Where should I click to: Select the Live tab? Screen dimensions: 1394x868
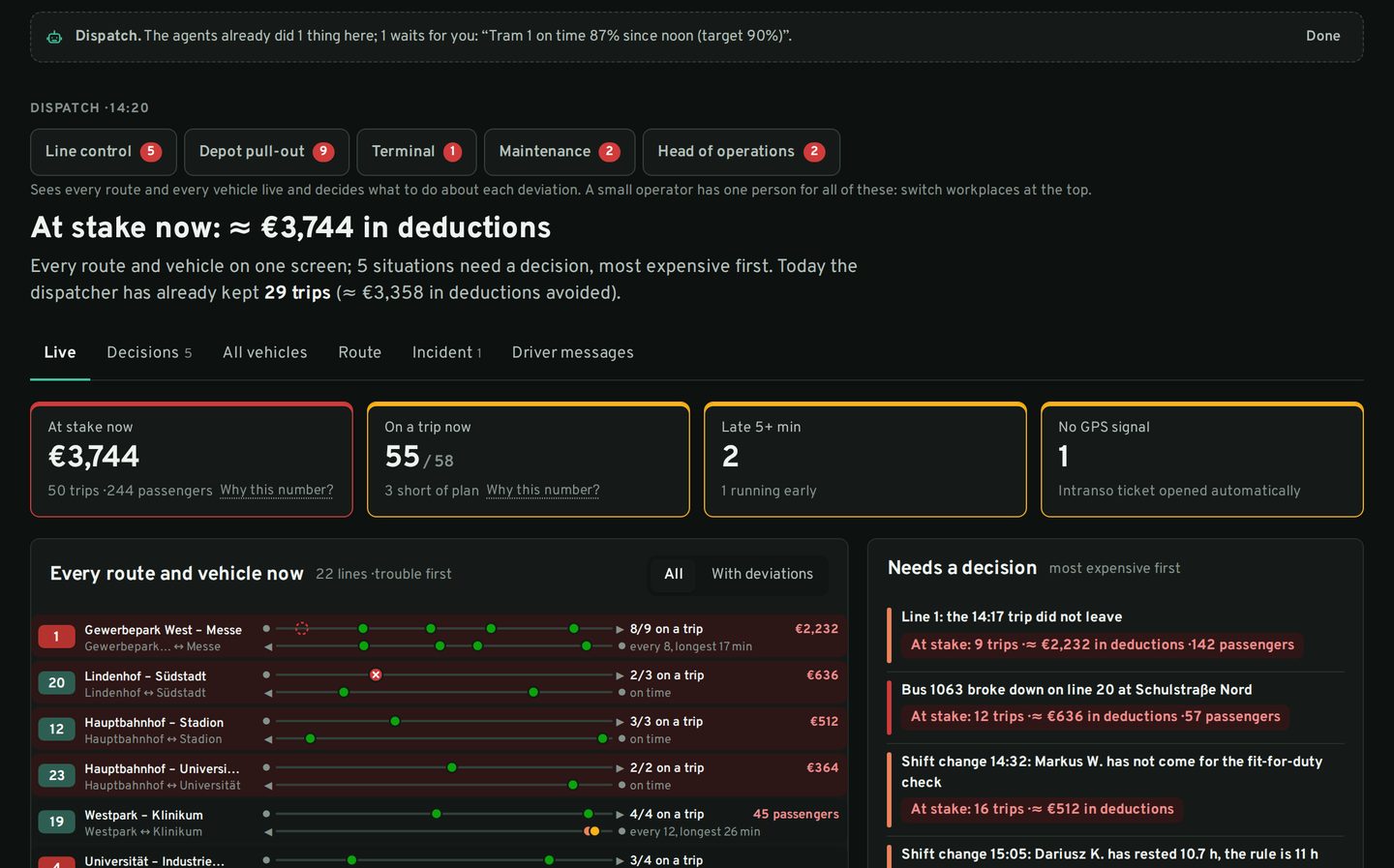[60, 352]
